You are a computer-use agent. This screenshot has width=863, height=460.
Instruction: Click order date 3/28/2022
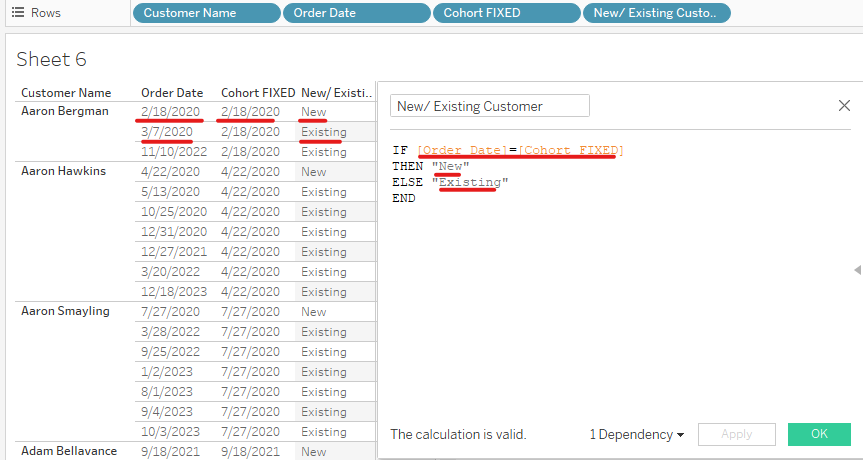170,332
